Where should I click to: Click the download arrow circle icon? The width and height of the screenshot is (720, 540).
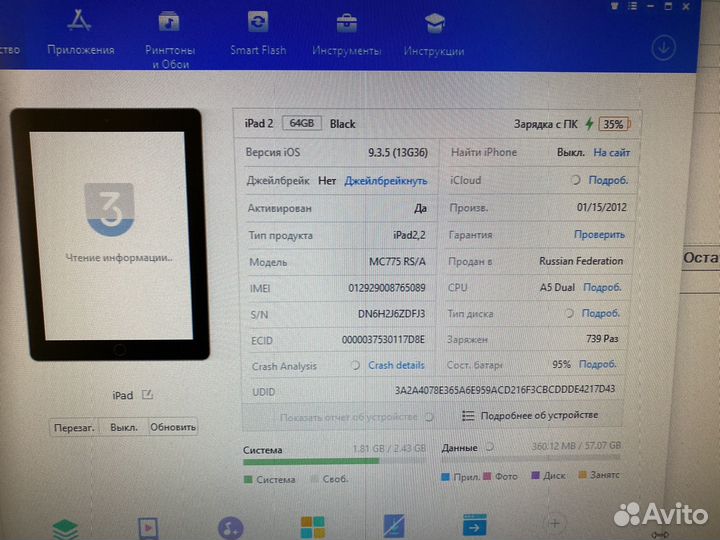(x=663, y=47)
